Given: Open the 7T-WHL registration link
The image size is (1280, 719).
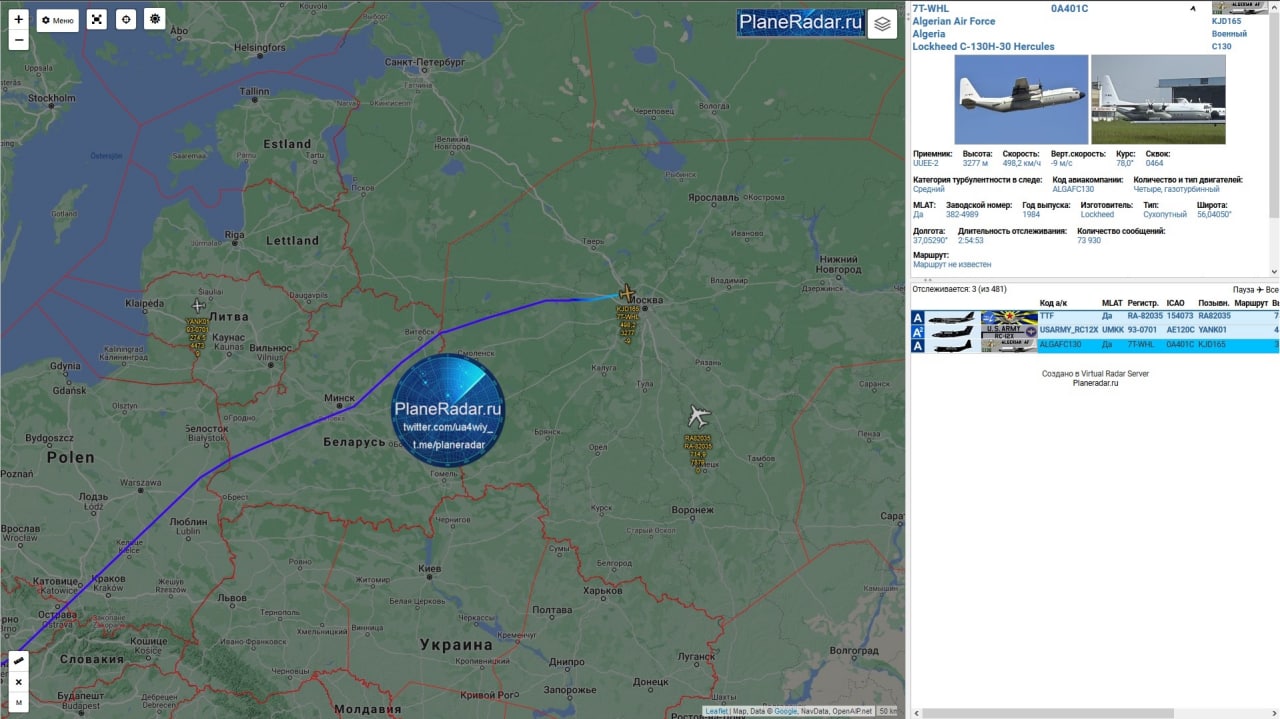Looking at the screenshot, I should [931, 8].
